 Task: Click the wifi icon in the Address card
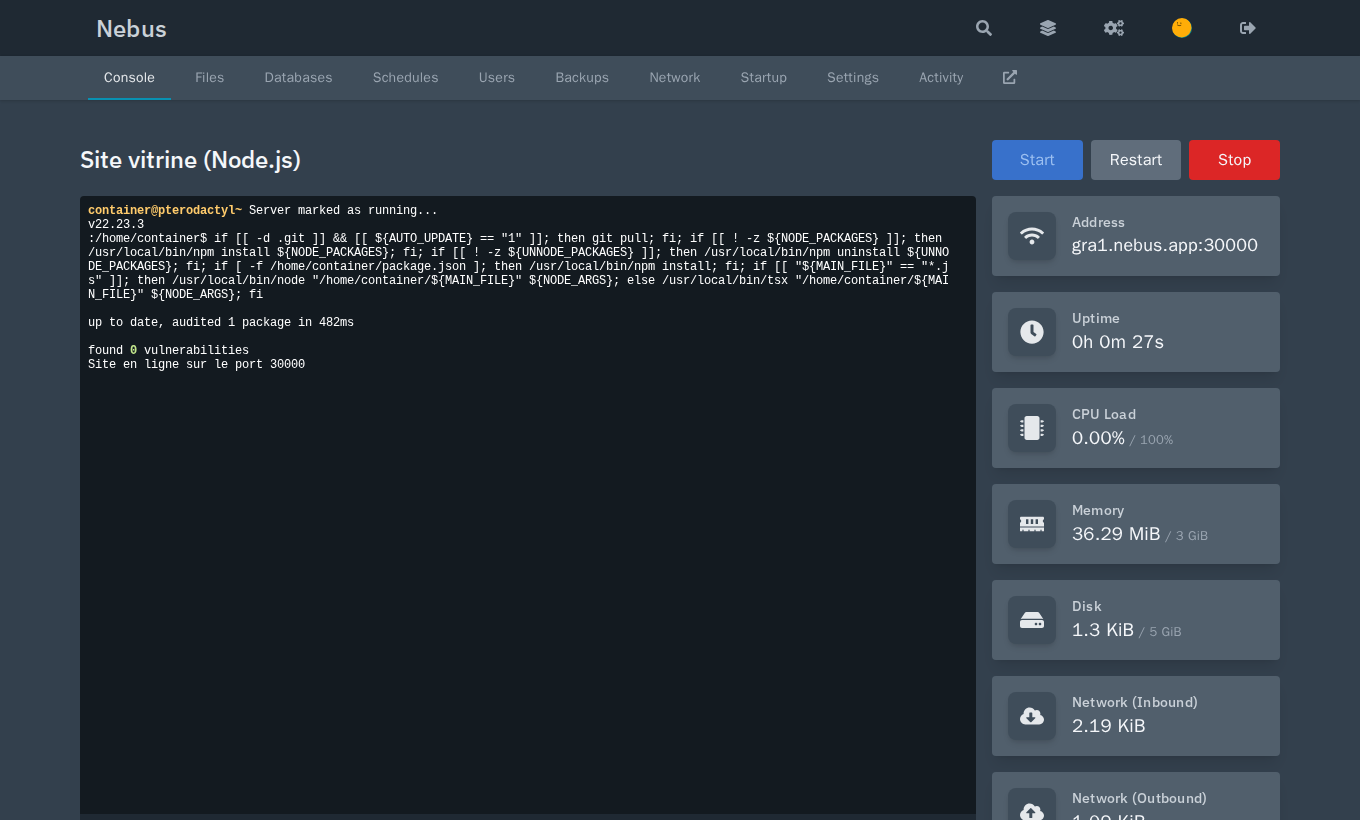click(x=1032, y=236)
